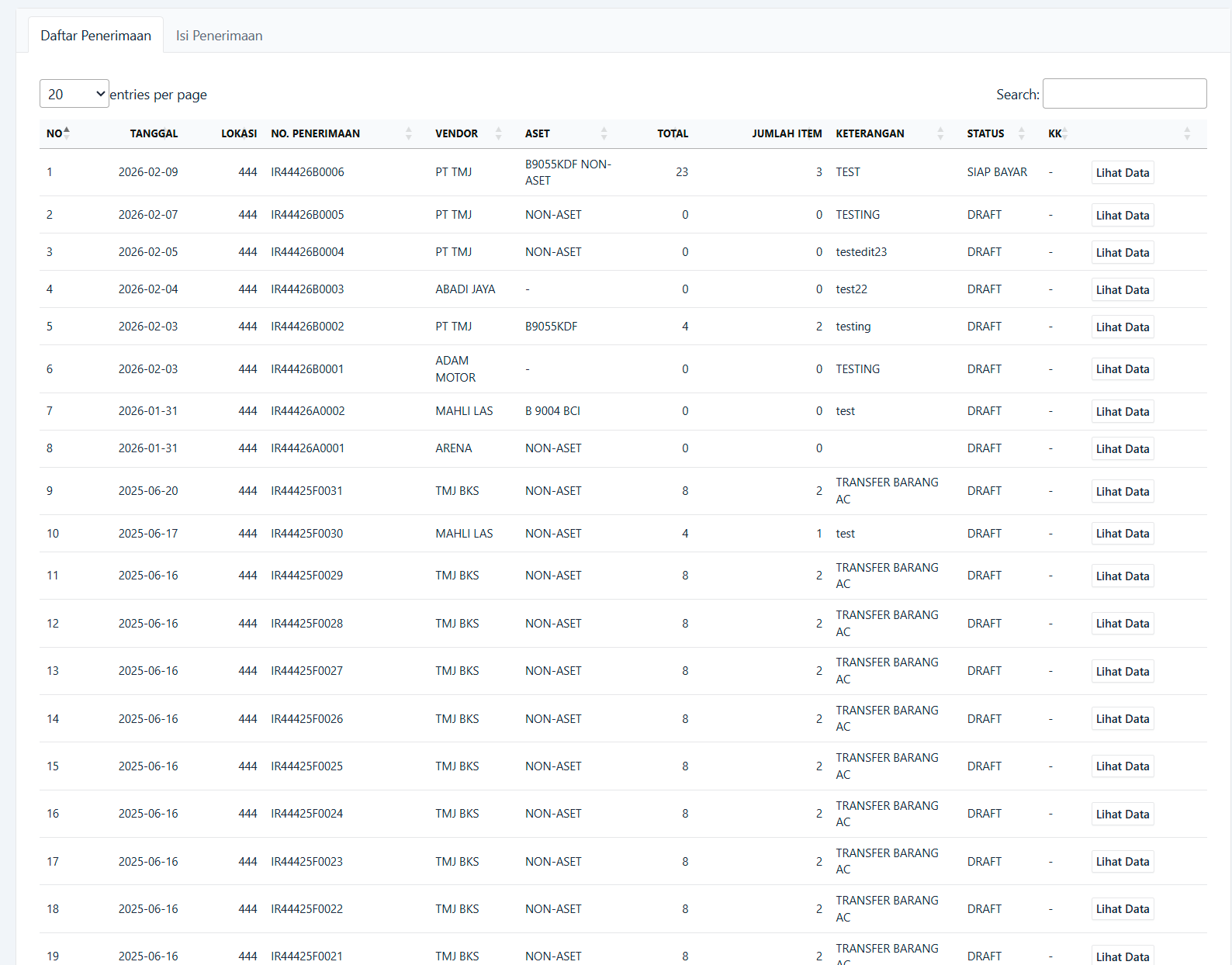Sort table by NO column arrow
The height and width of the screenshot is (965, 1232).
[x=67, y=133]
